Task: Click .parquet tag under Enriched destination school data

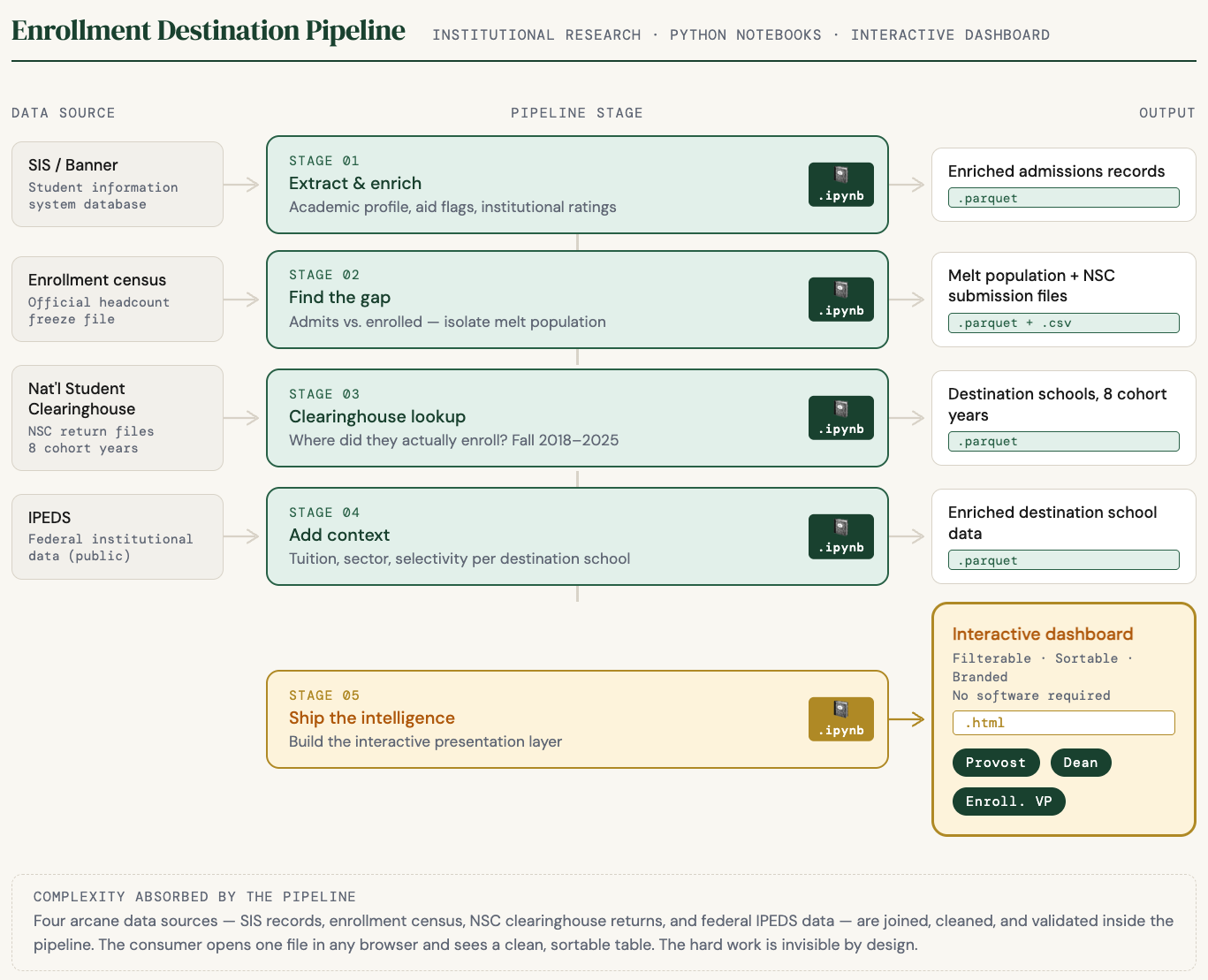Action: [x=1064, y=560]
